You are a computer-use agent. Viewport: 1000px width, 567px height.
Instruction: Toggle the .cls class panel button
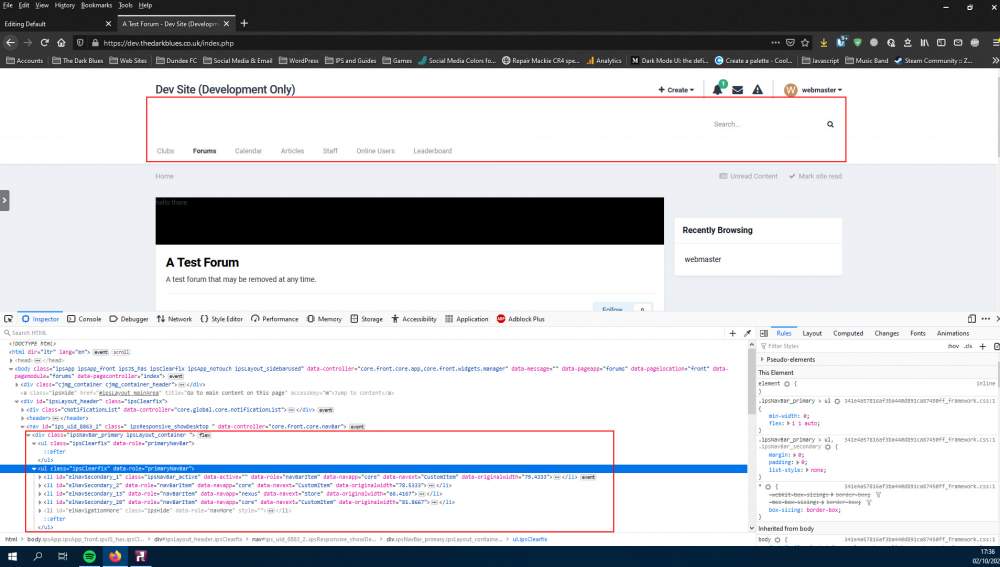click(x=967, y=345)
